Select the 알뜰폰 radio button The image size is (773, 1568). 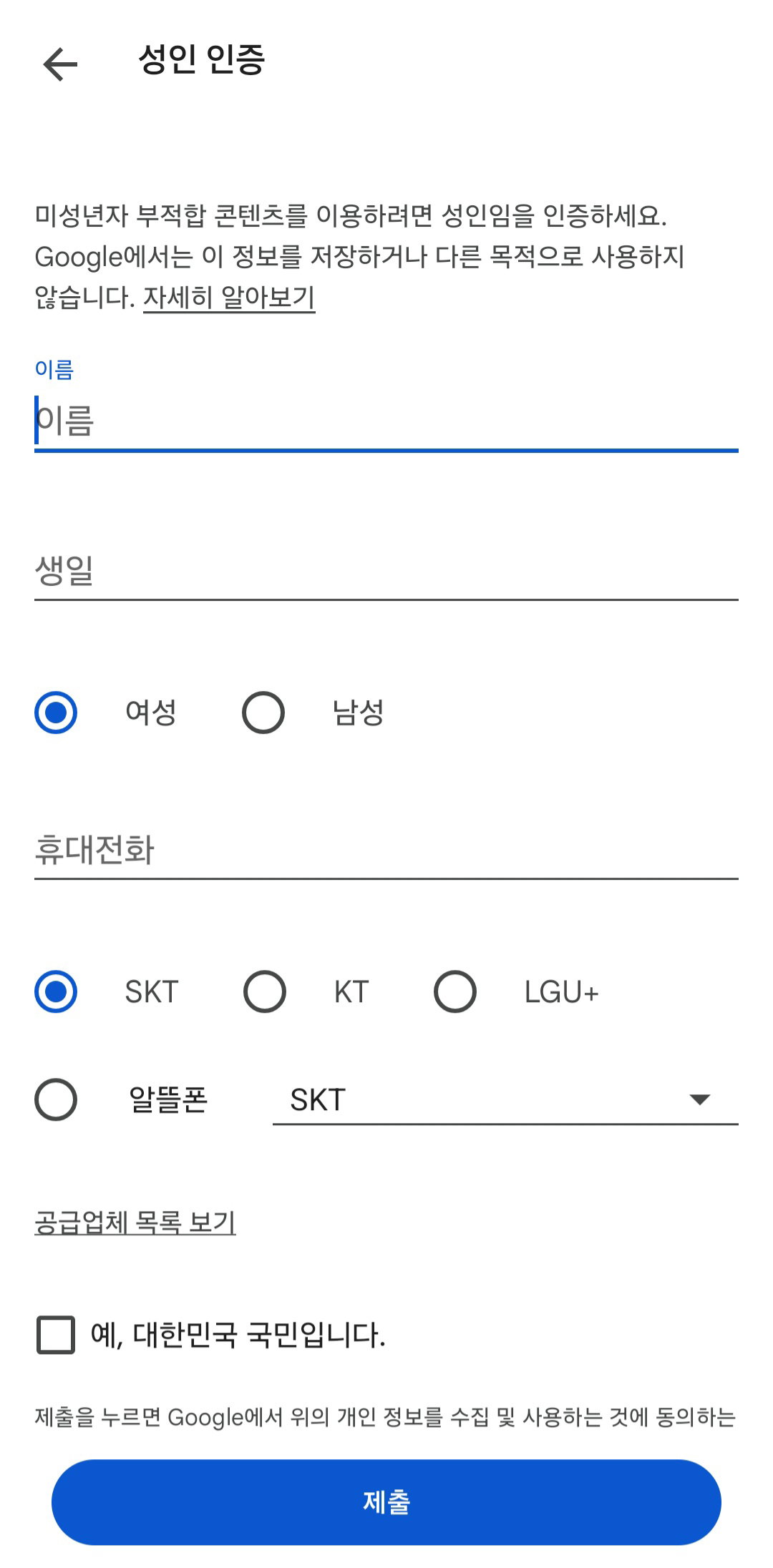pos(56,1099)
